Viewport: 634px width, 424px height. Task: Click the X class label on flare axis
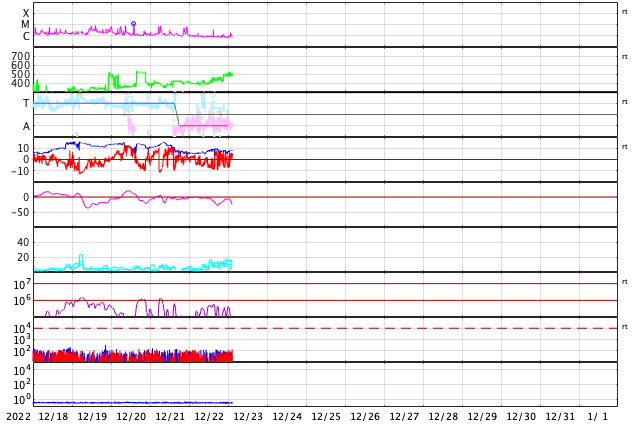coord(25,13)
